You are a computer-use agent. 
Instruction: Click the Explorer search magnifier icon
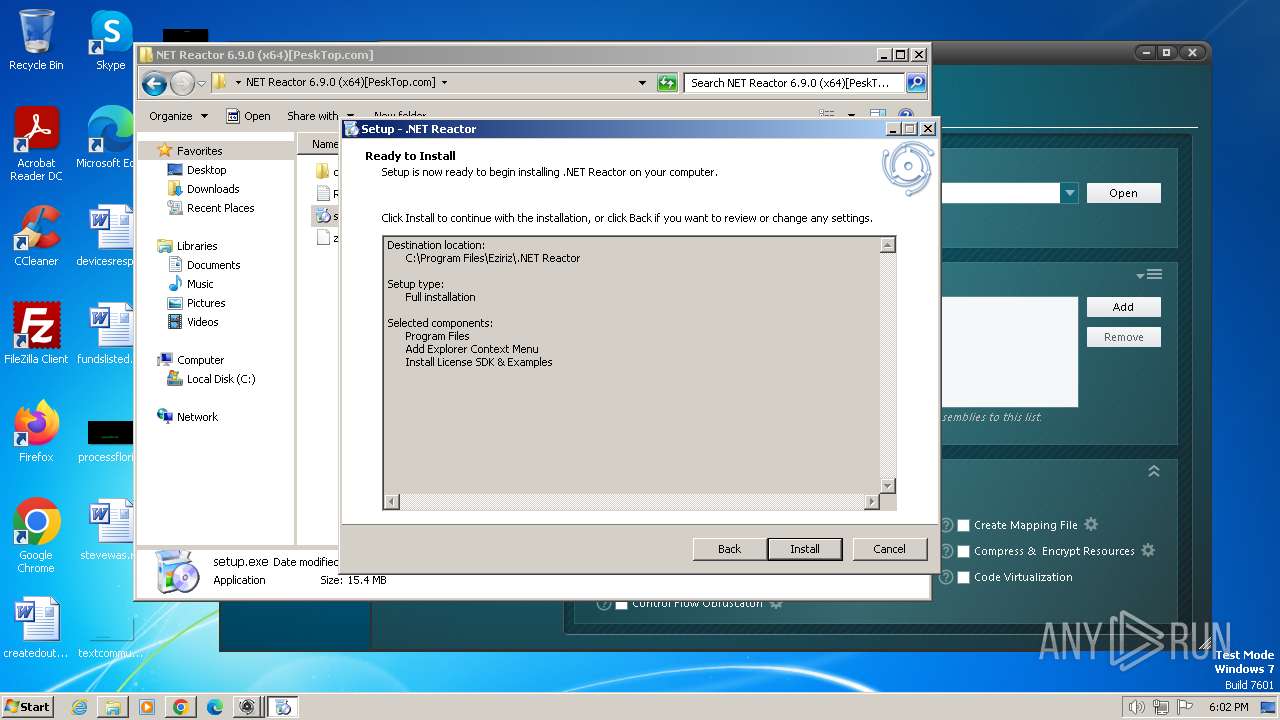point(915,83)
